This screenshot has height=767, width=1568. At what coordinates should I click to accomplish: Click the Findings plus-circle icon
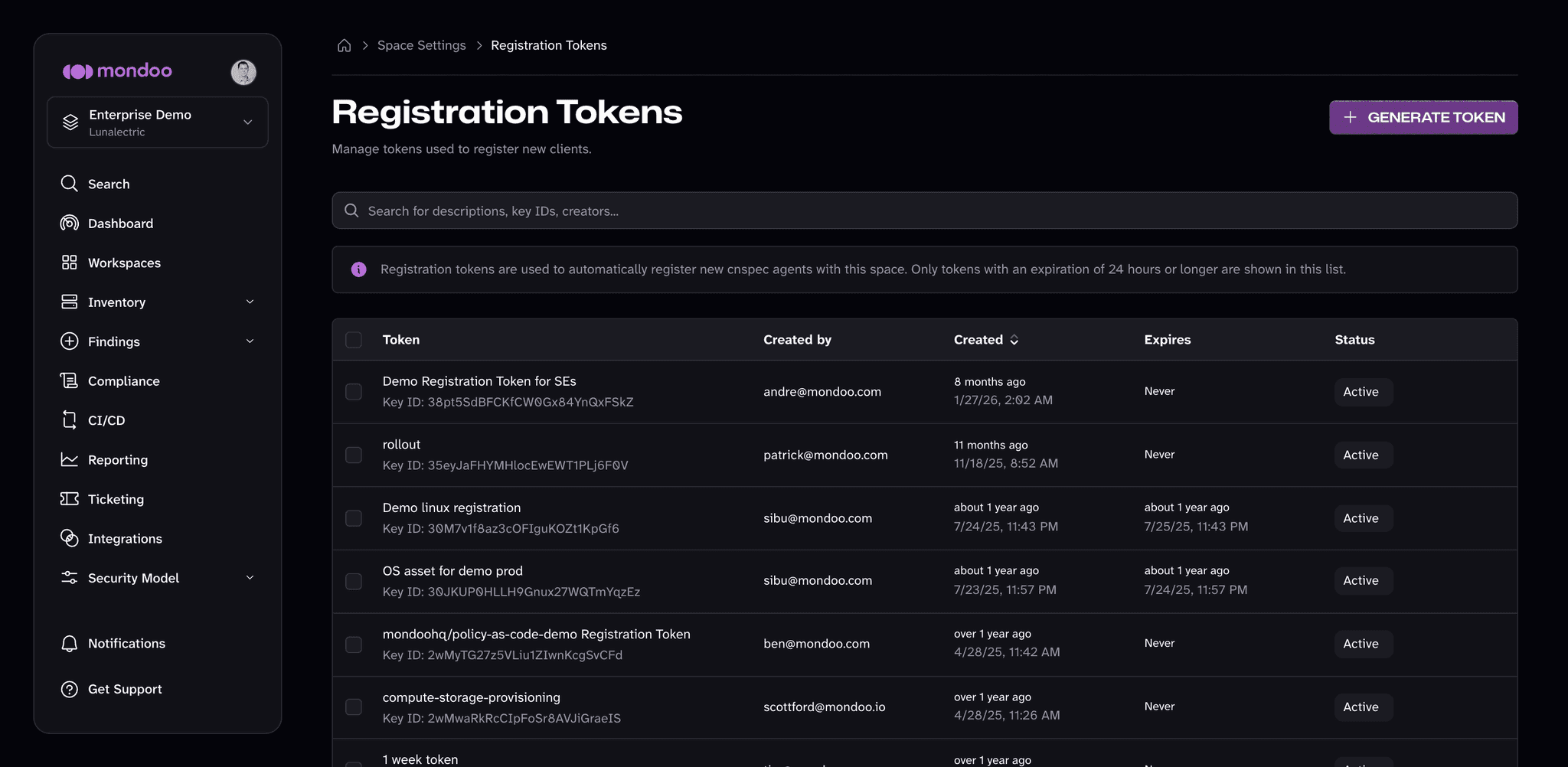click(x=69, y=341)
